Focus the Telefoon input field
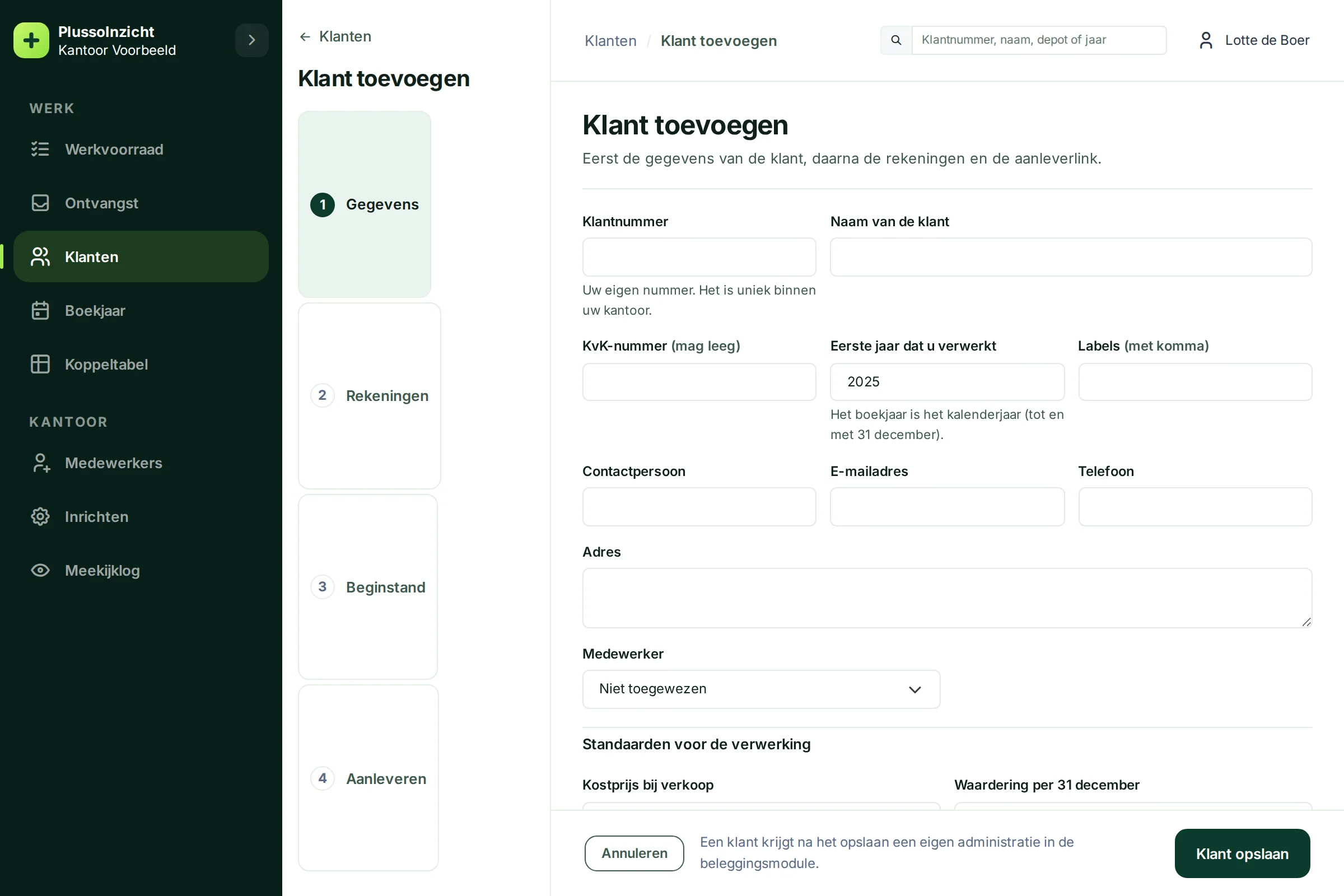This screenshot has width=1344, height=896. [x=1195, y=507]
